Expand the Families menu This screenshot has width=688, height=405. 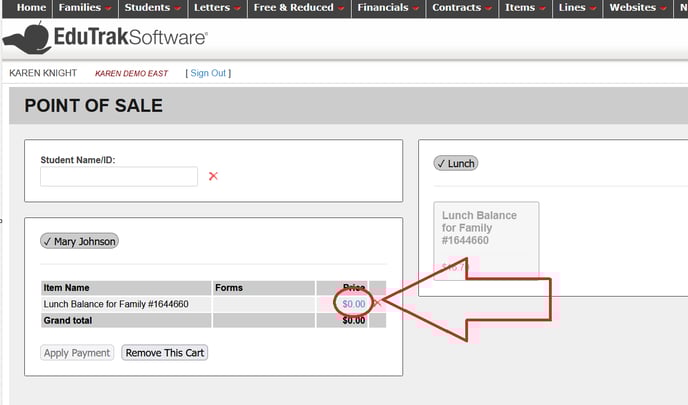pos(85,8)
